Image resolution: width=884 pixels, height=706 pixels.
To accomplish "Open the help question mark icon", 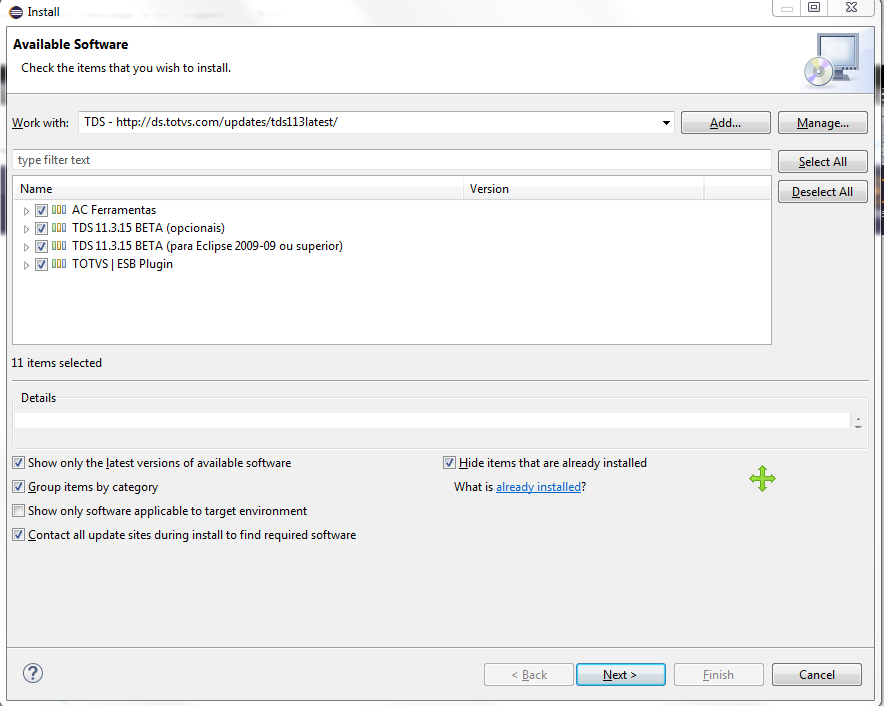I will (33, 673).
